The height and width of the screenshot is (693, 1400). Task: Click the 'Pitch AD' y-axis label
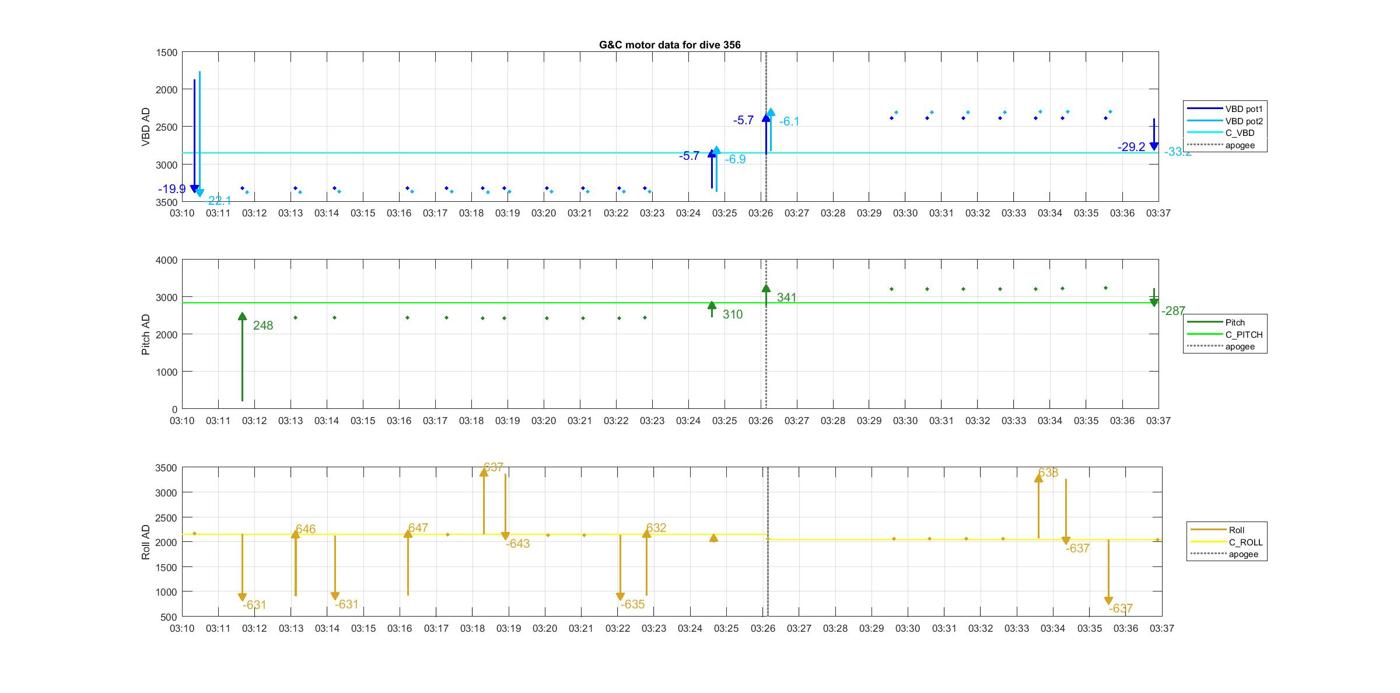tap(146, 334)
